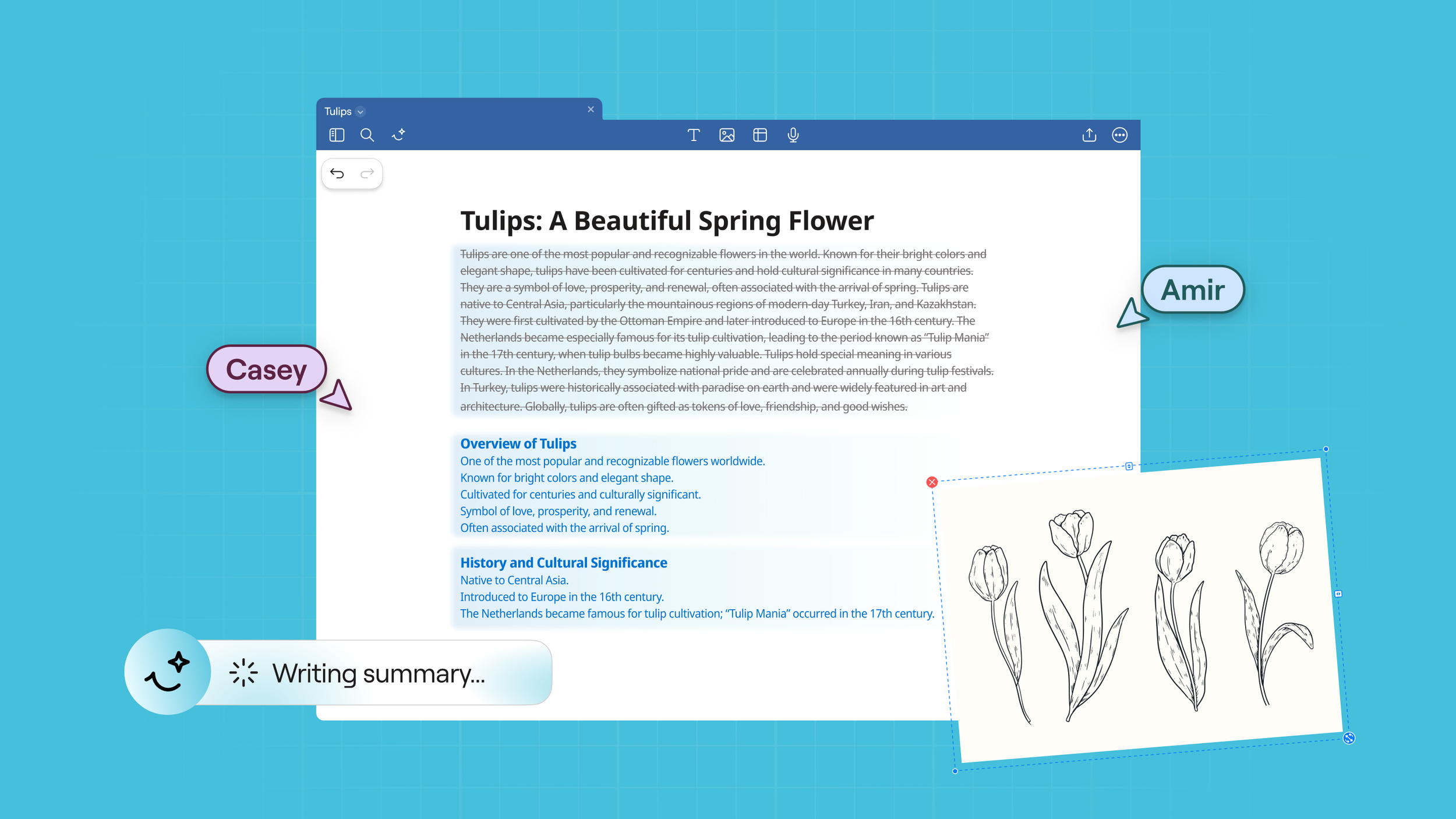Screen dimensions: 1456x819
Task: Select the Tulips document tab
Action: pyautogui.click(x=338, y=111)
